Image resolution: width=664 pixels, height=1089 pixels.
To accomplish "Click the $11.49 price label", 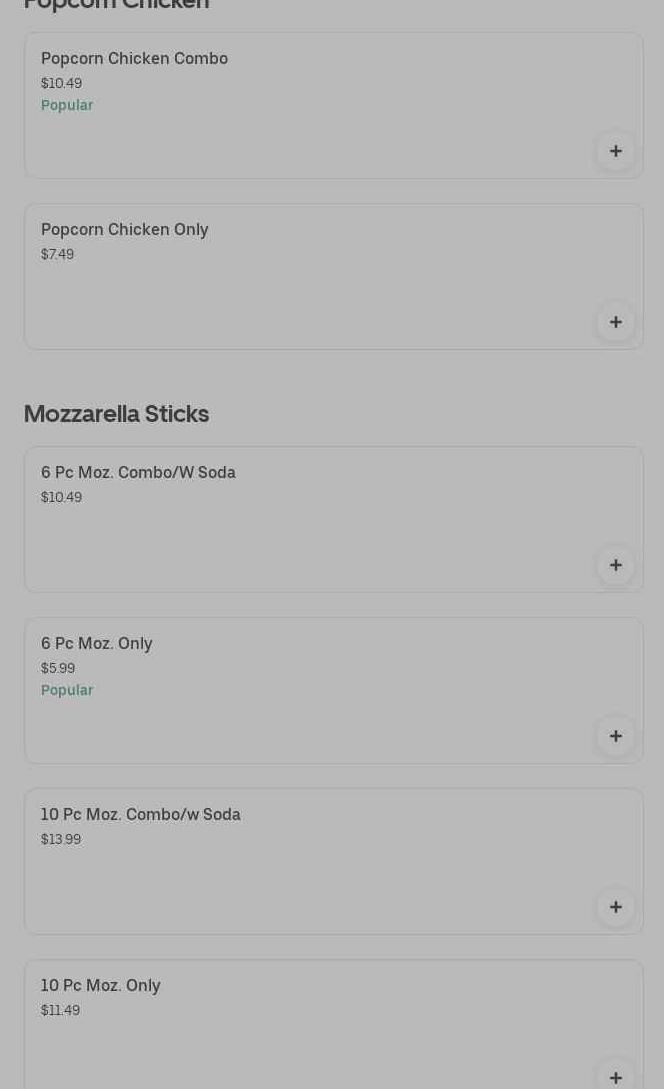I will coord(60,1010).
